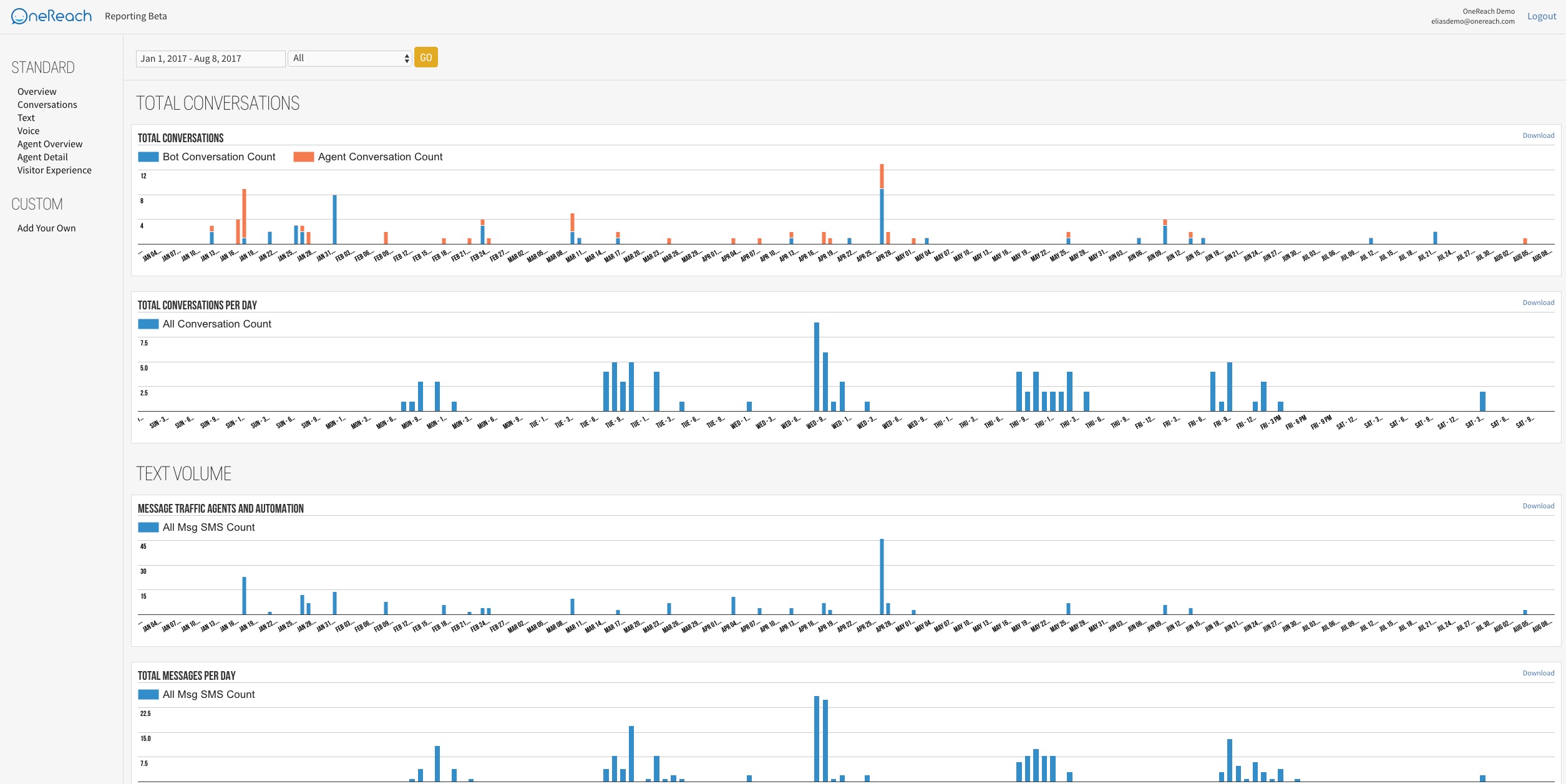The width and height of the screenshot is (1566, 784).
Task: Open the Conversations report
Action: [x=47, y=105]
